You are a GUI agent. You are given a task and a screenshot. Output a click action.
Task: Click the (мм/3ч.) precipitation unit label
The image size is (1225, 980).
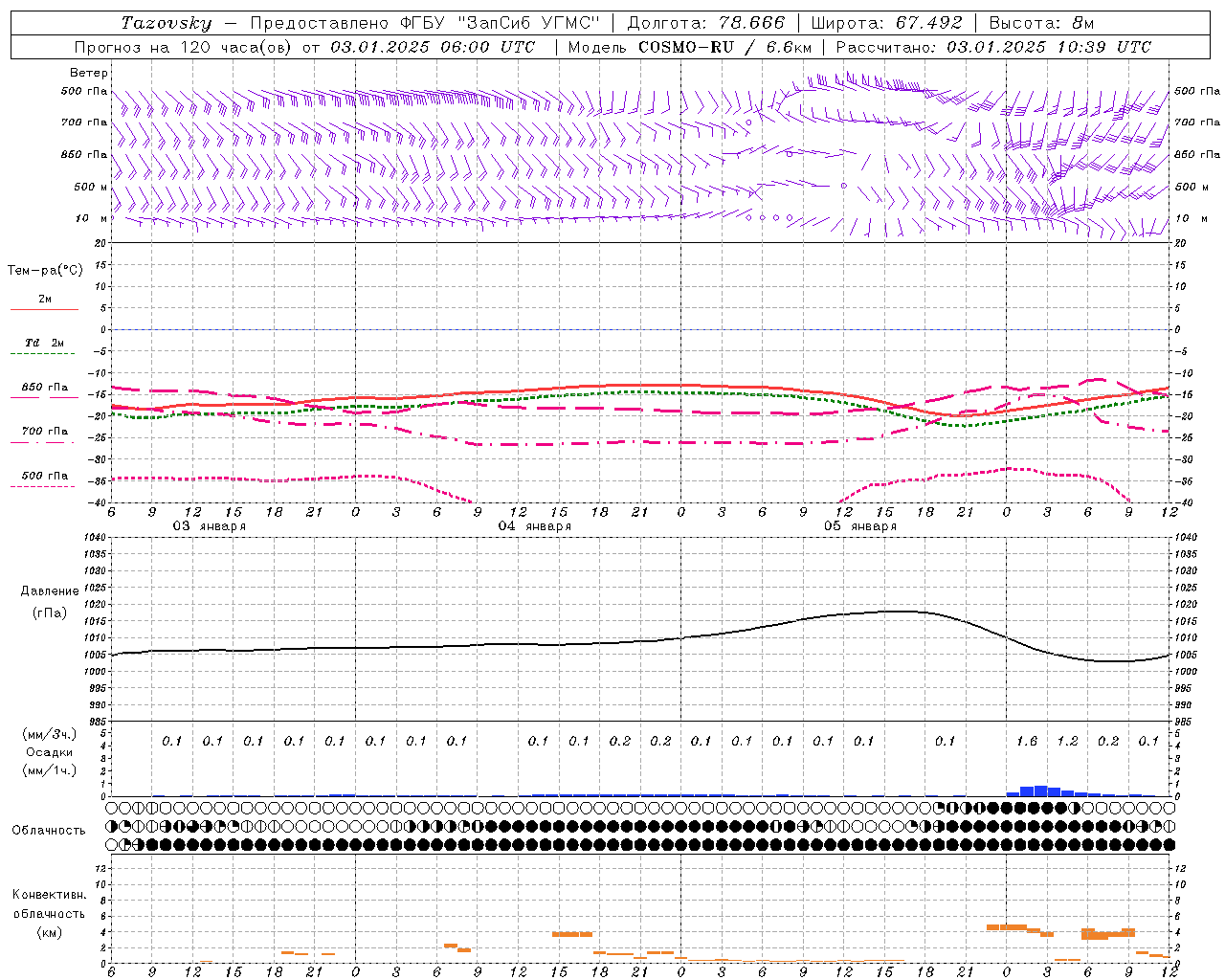coord(50,734)
